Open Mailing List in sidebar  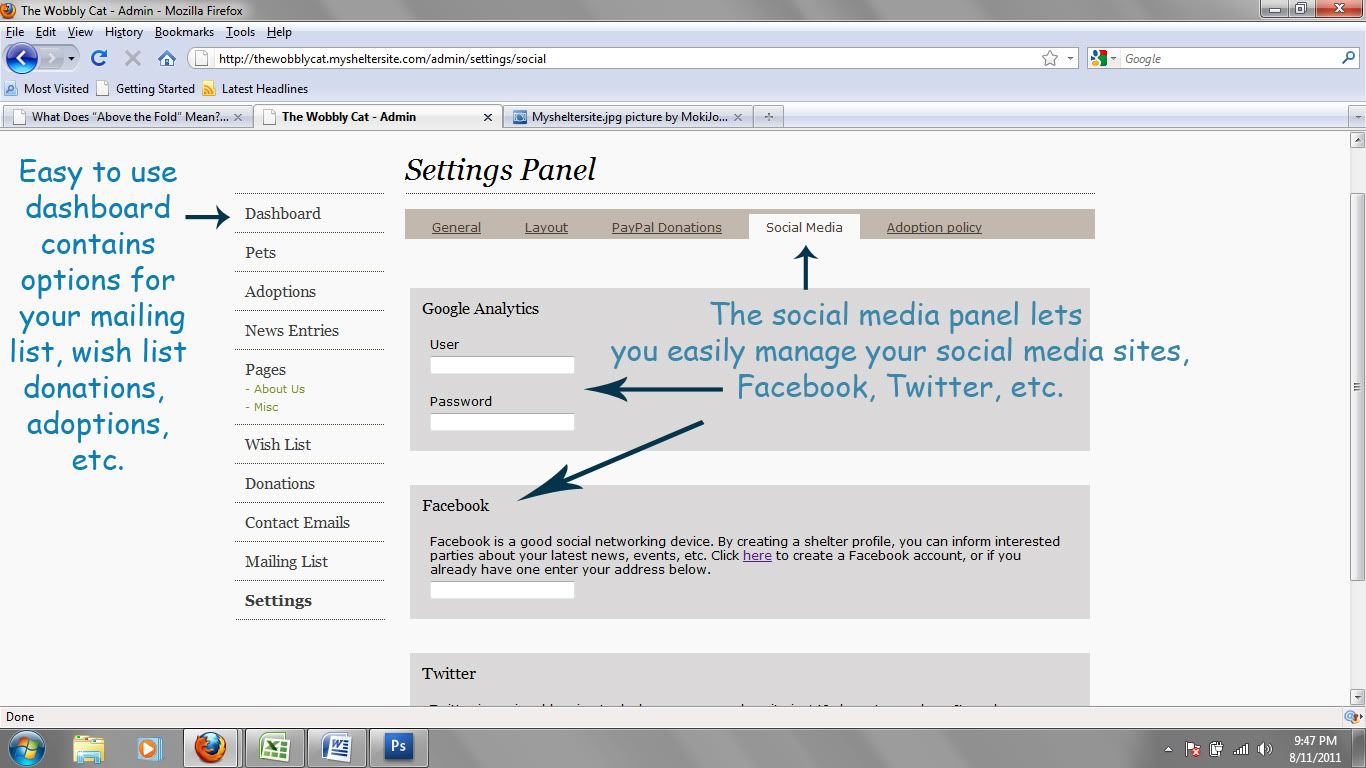(286, 561)
